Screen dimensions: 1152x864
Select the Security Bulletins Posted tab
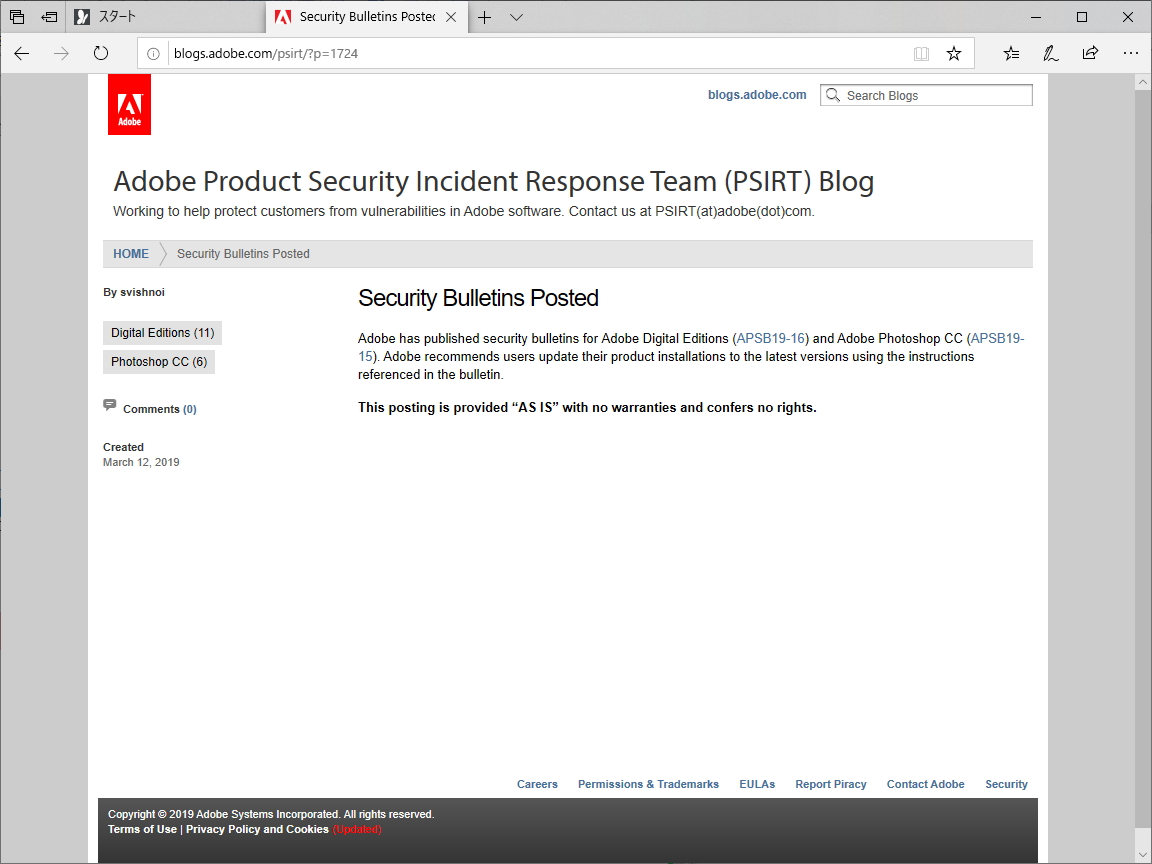(x=360, y=16)
